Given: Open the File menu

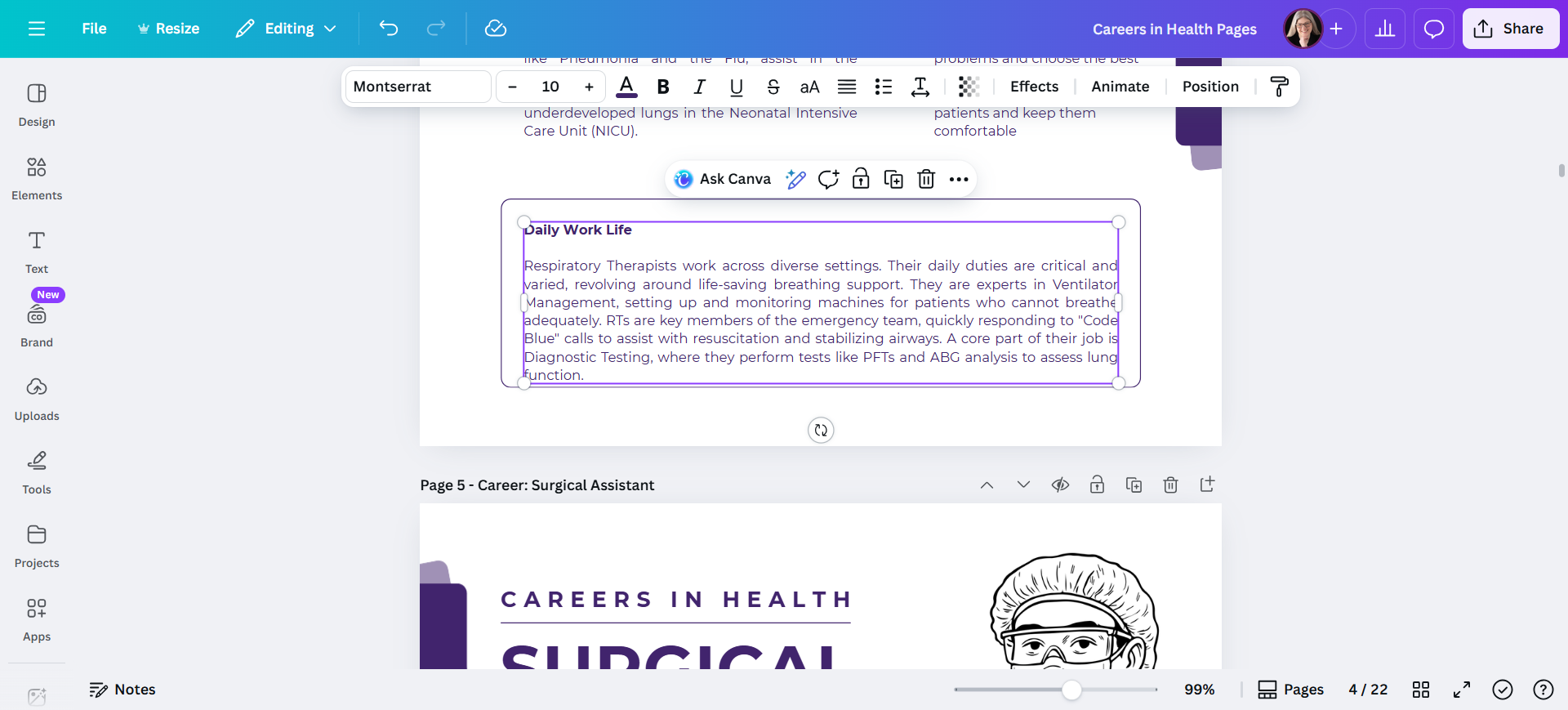Looking at the screenshot, I should [94, 29].
